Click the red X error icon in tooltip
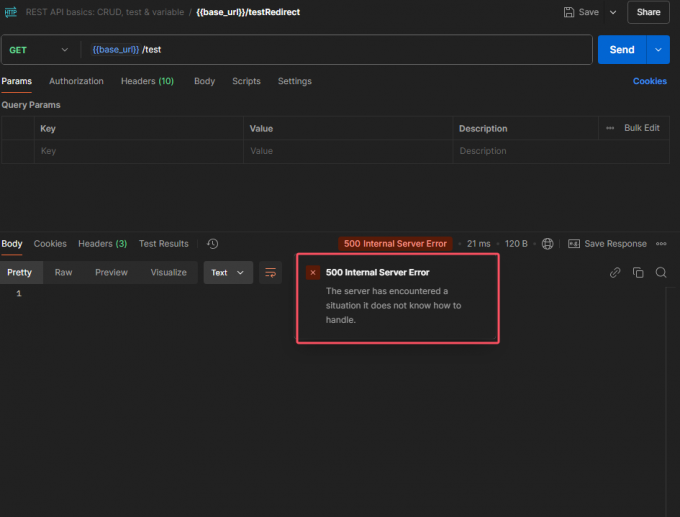The width and height of the screenshot is (680, 517). coord(313,272)
